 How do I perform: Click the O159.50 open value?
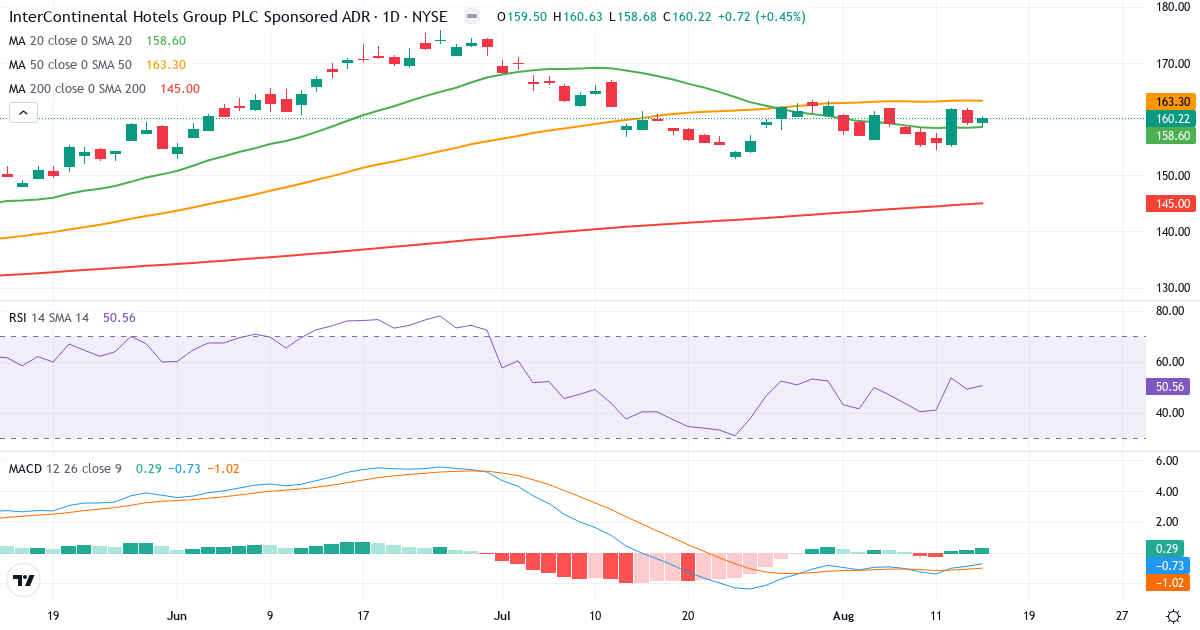[521, 17]
